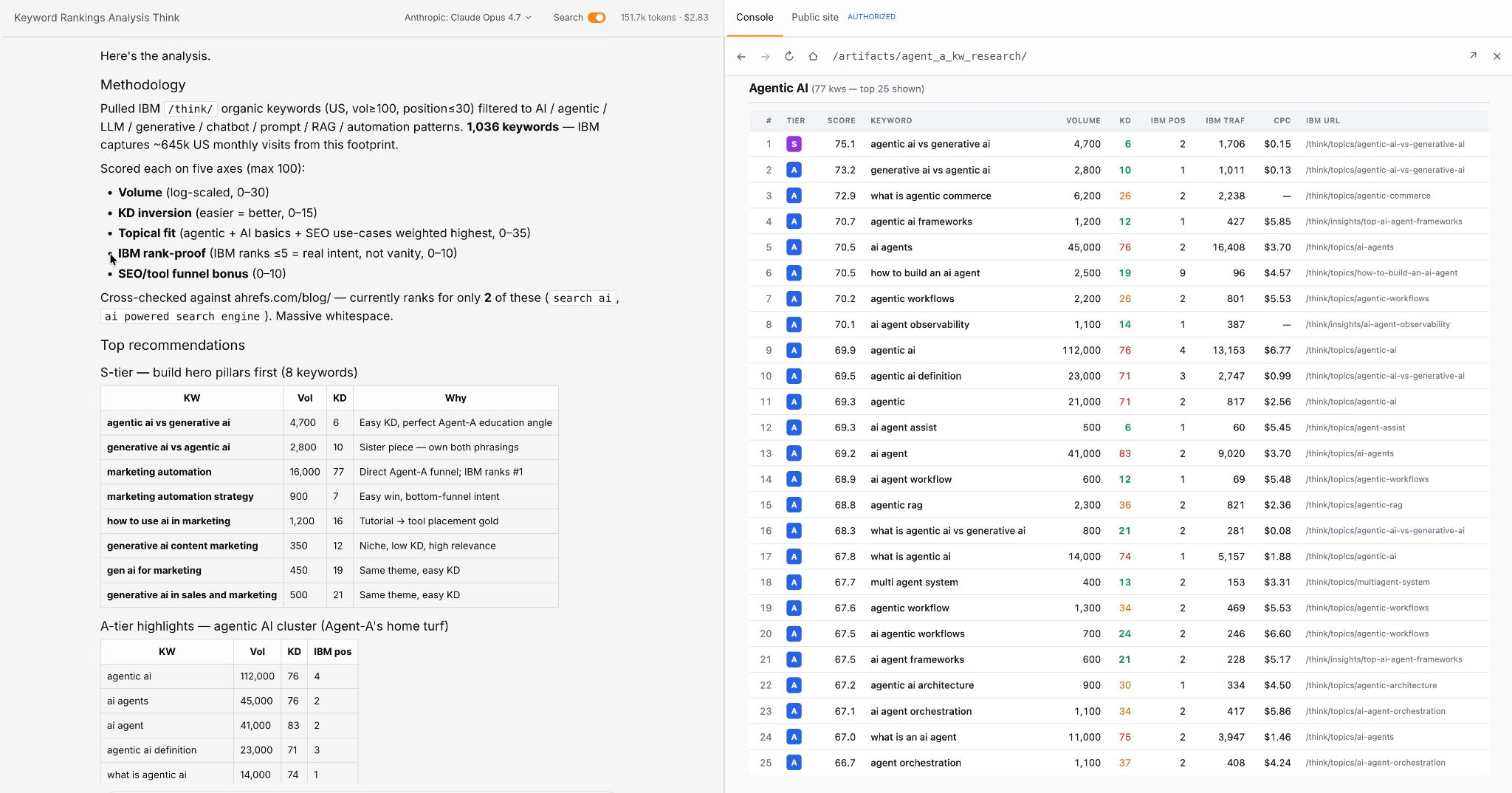Click the Agentic AI section heading
Viewport: 1512px width, 793px height.
click(778, 89)
